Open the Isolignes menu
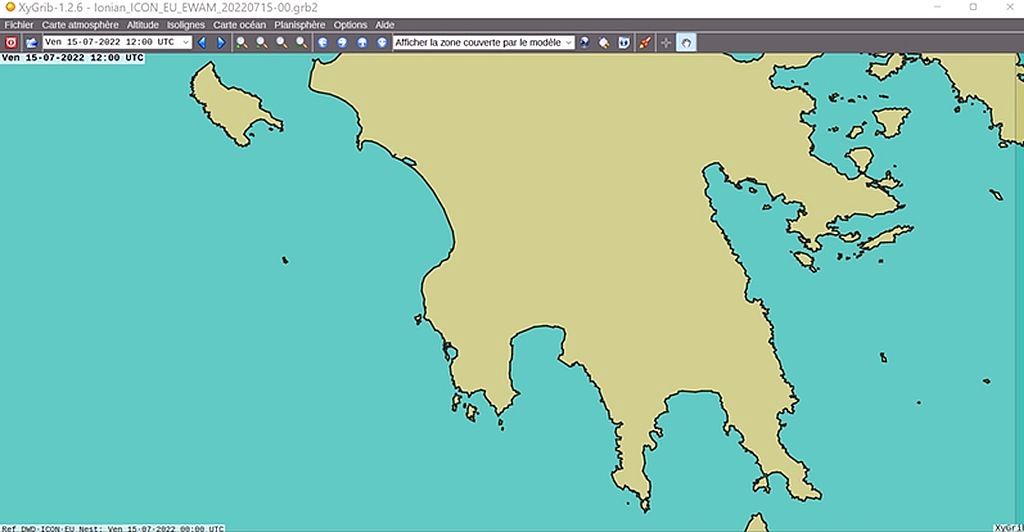This screenshot has height=532, width=1024. click(186, 25)
